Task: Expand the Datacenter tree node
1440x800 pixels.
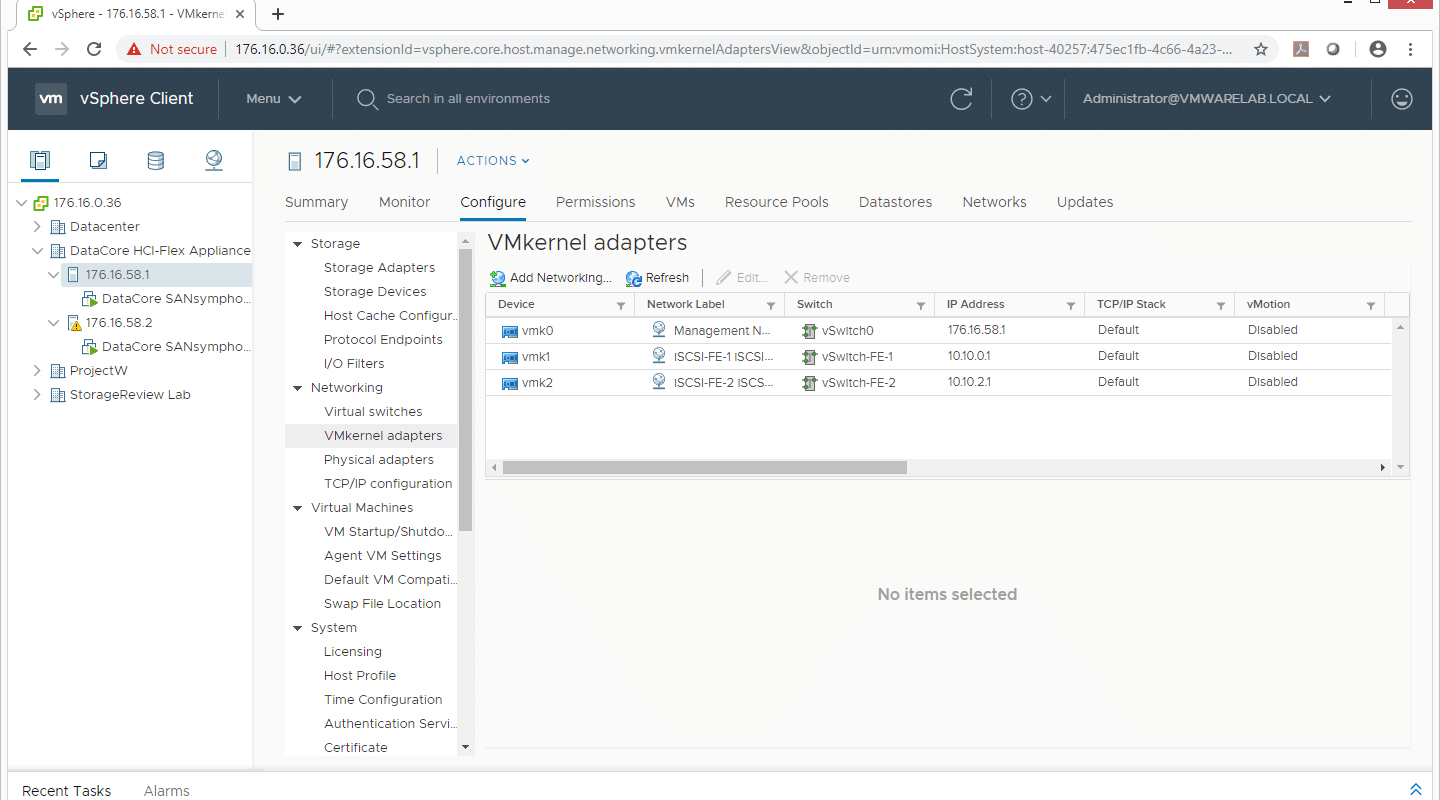Action: pos(38,227)
